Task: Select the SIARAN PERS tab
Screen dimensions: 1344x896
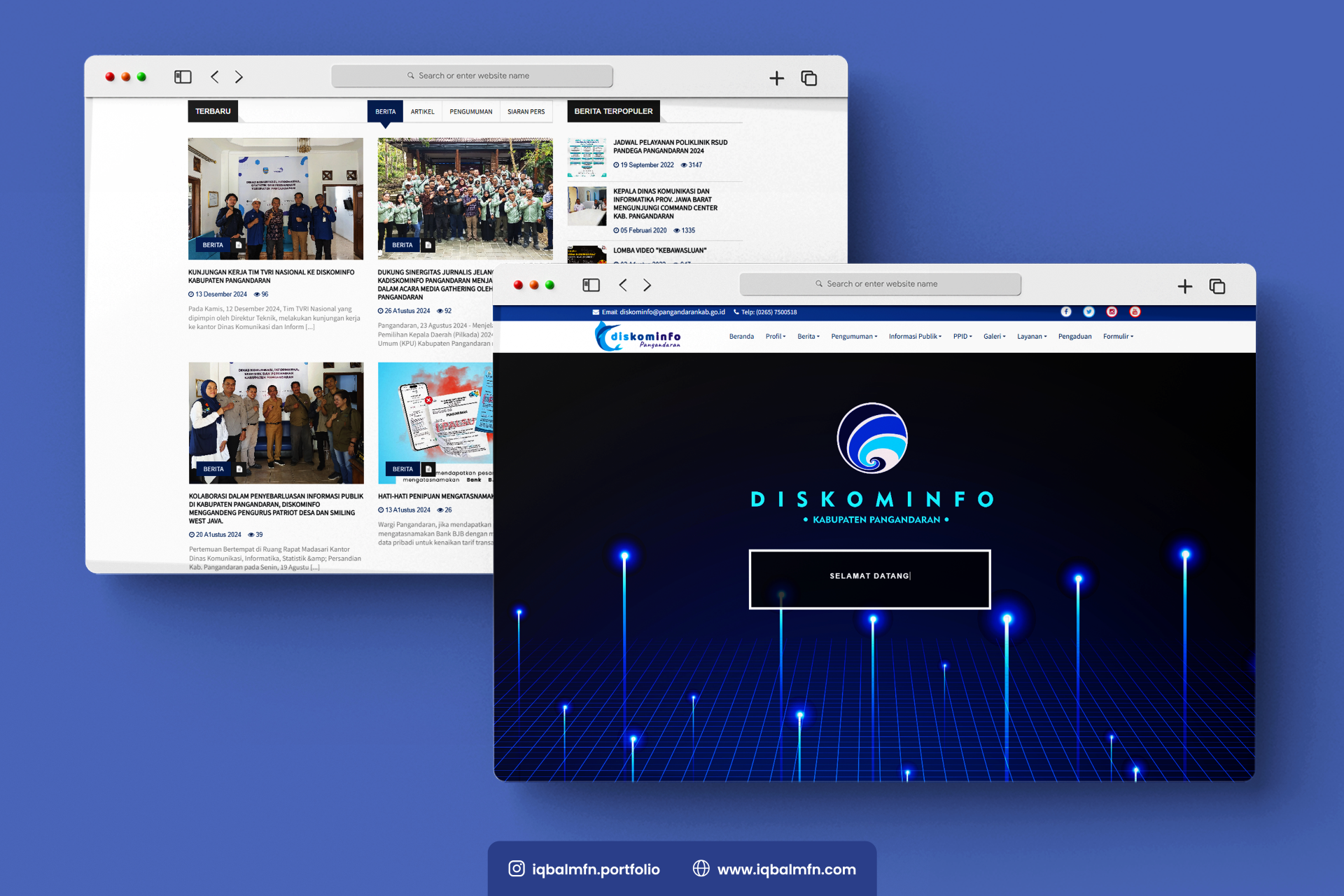Action: coord(526,112)
